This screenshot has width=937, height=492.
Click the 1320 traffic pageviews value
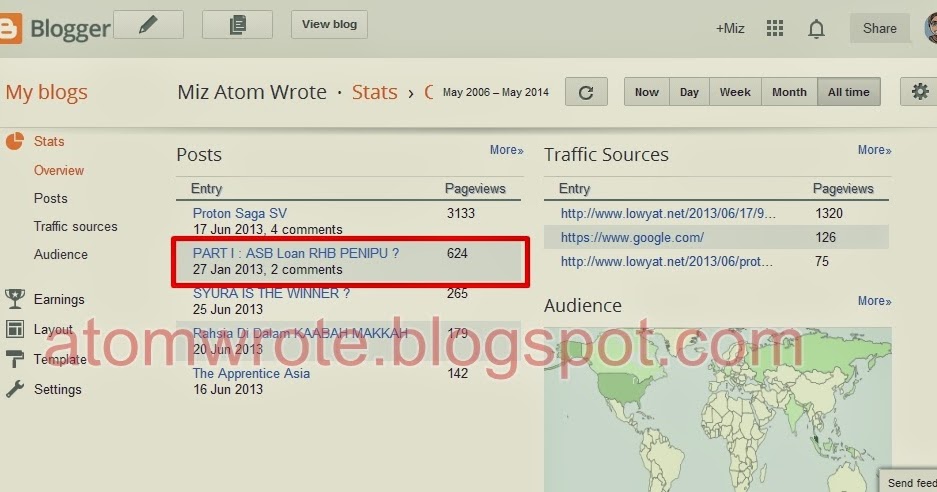click(x=829, y=213)
